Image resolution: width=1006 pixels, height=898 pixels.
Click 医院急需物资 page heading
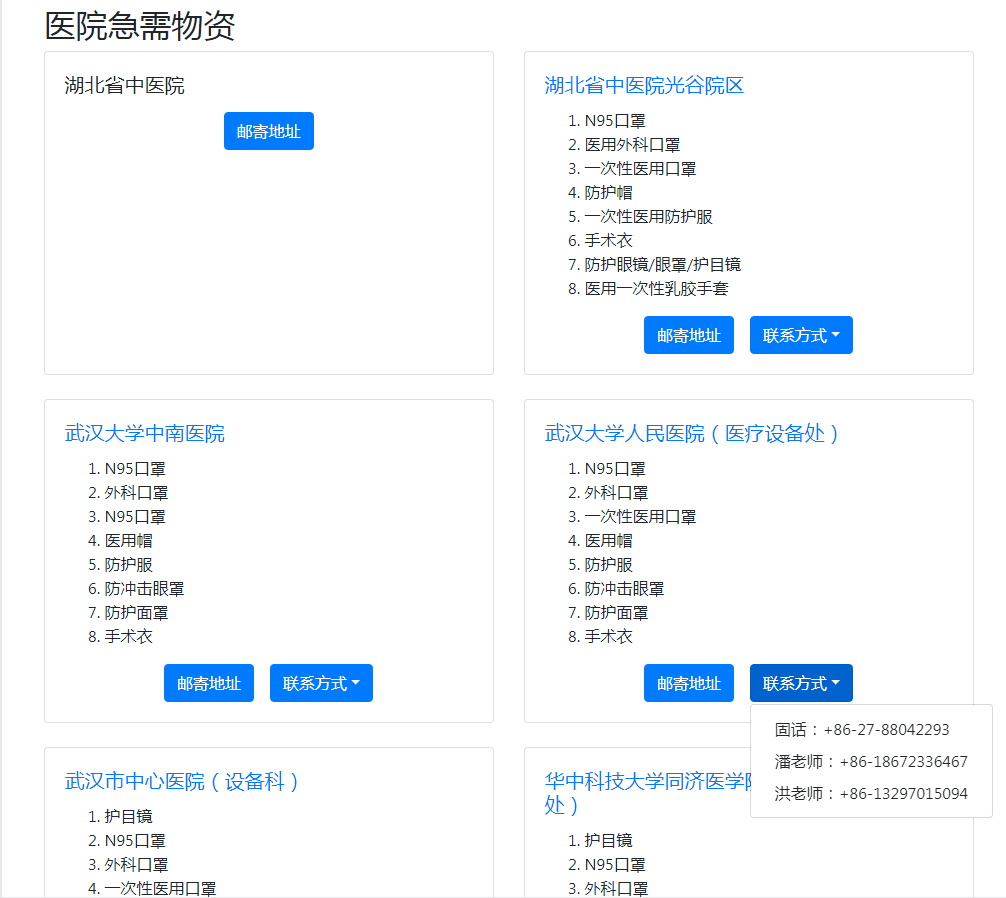[x=140, y=26]
